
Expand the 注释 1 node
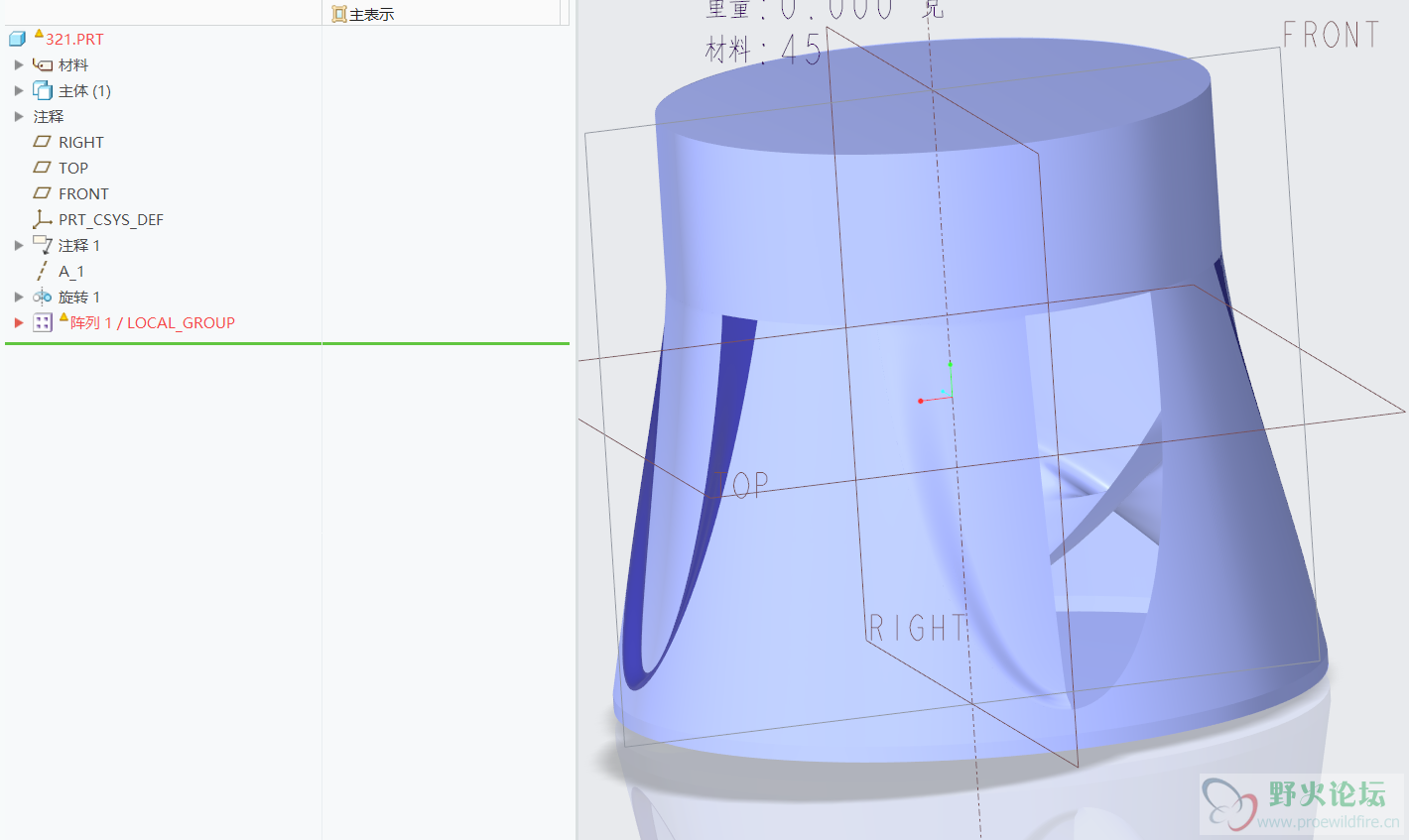[19, 245]
